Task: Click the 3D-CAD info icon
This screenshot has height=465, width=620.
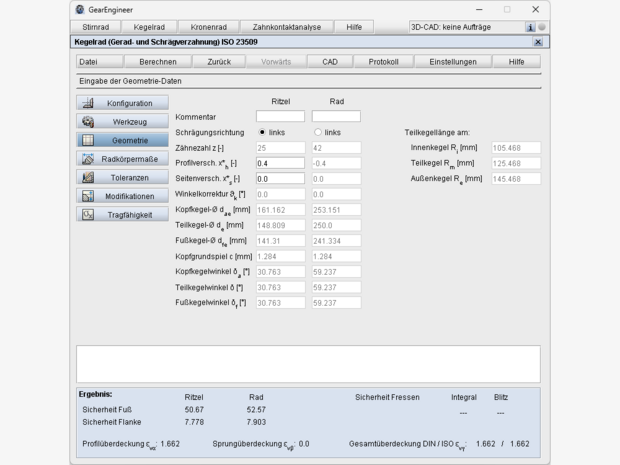Action: (529, 27)
